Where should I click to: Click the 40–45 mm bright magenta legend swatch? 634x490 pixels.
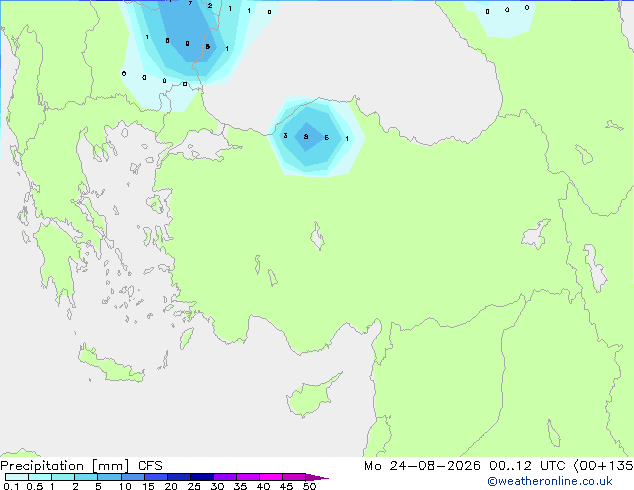[x=271, y=477]
